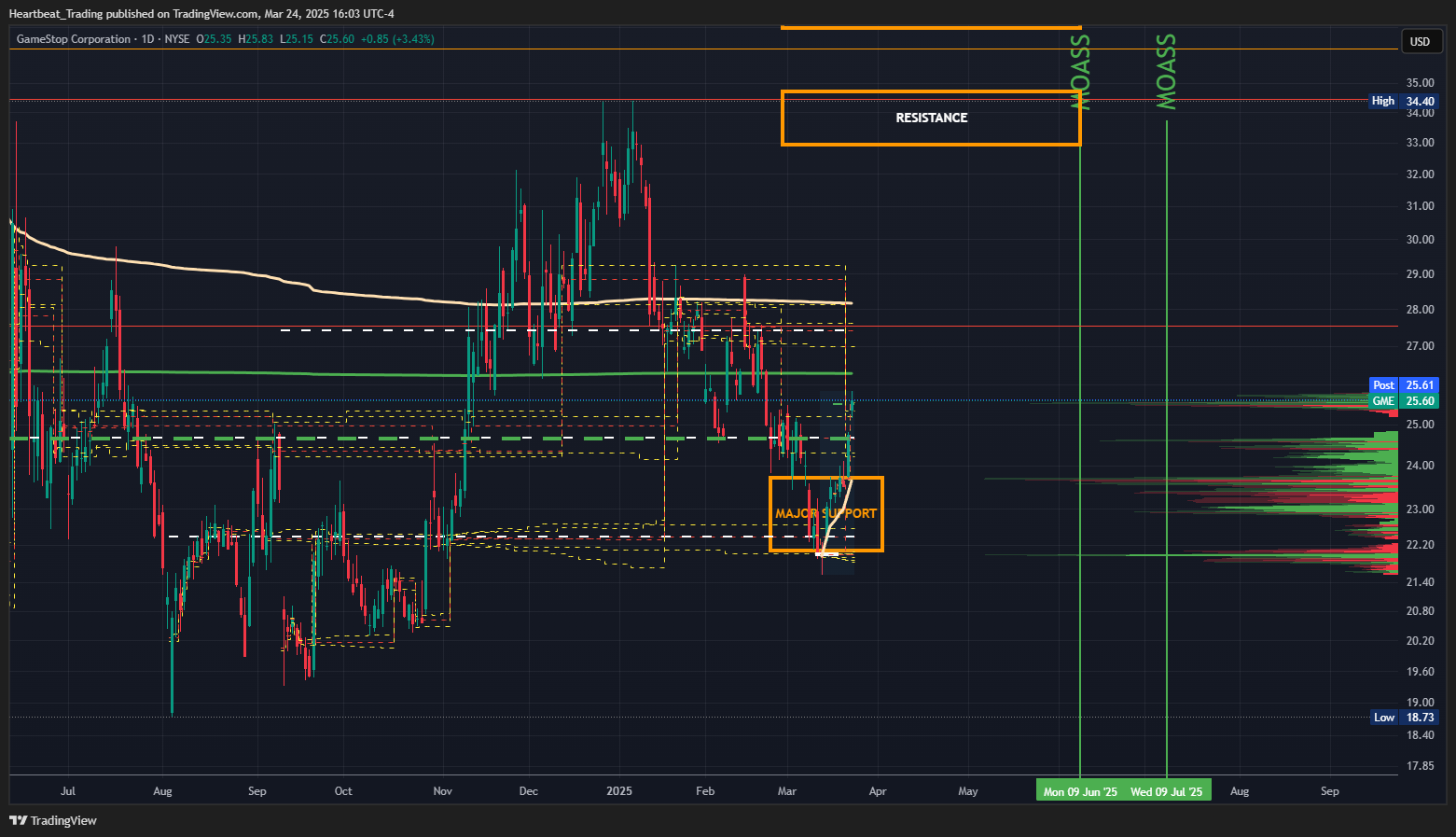Image resolution: width=1456 pixels, height=837 pixels.
Task: Click the 17.85 price axis label
Action: pyautogui.click(x=1421, y=766)
